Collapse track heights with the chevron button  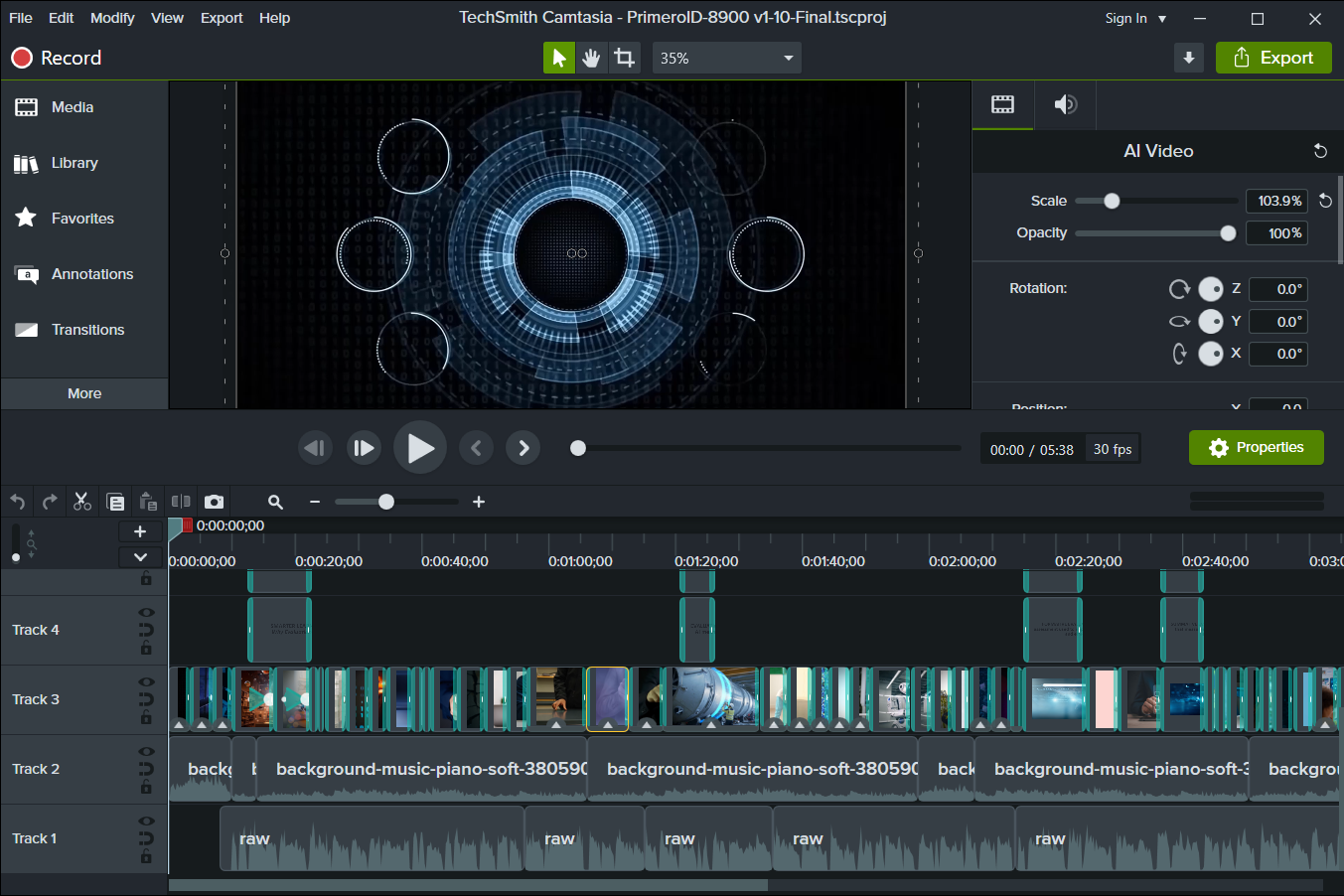tap(140, 556)
